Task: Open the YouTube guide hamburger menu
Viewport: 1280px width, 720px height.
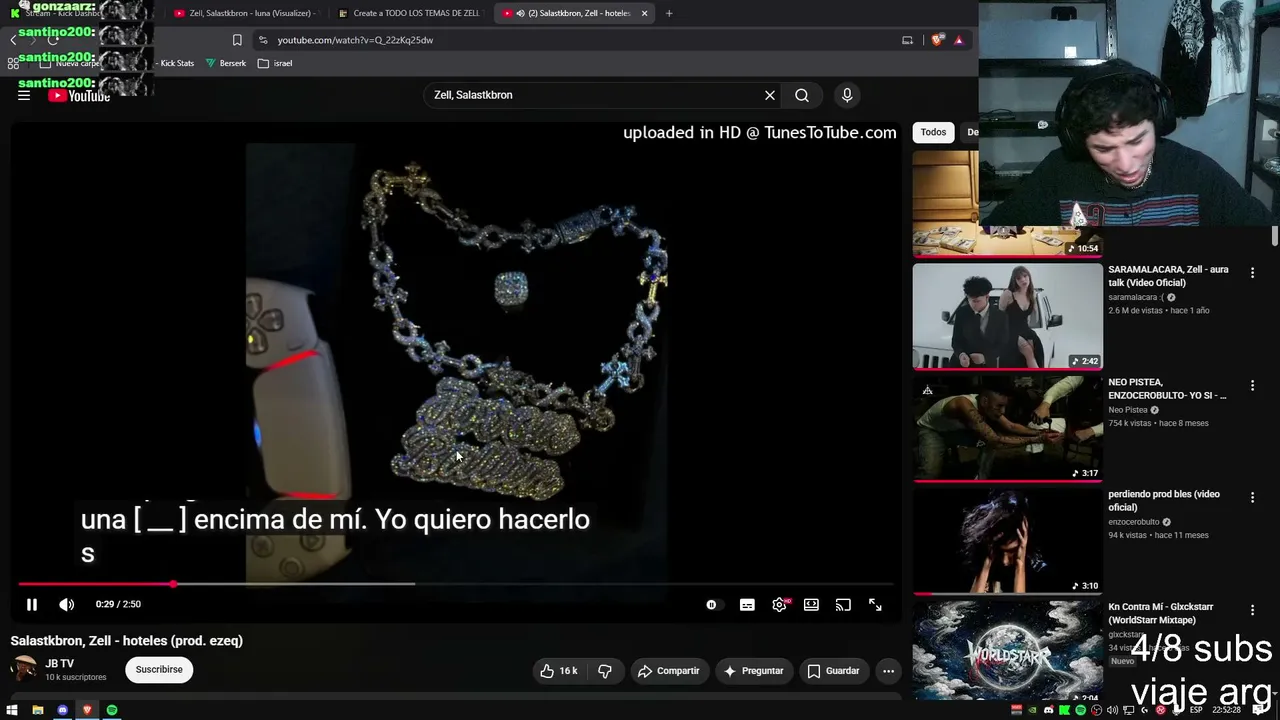Action: point(24,95)
